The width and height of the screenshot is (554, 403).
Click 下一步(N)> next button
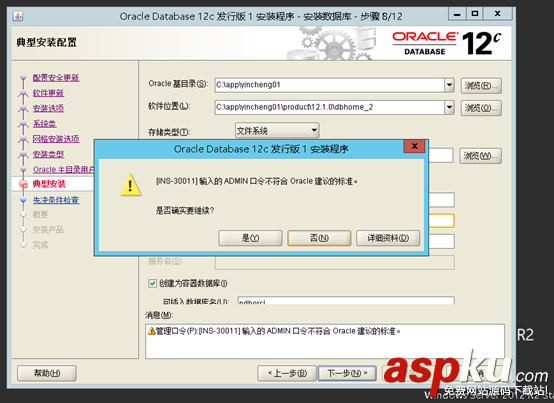pos(347,373)
